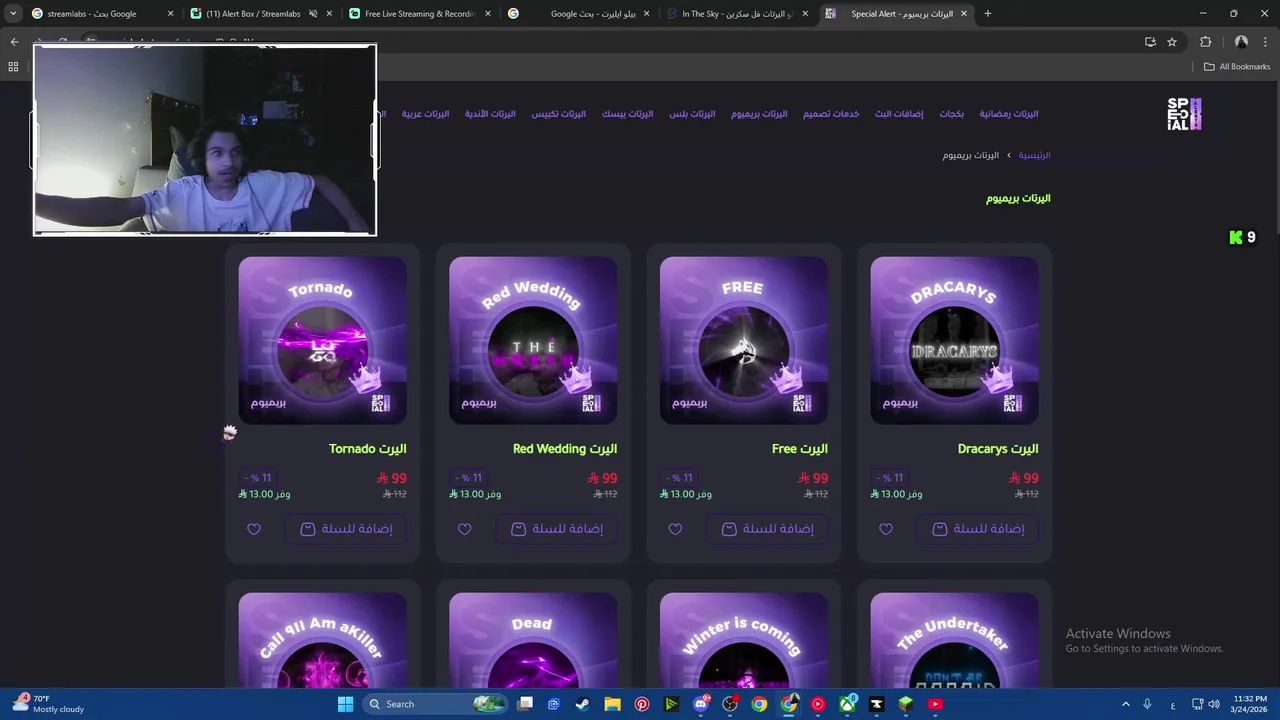Screen dimensions: 1280x720
Task: Click the taskbar Search box
Action: point(435,704)
